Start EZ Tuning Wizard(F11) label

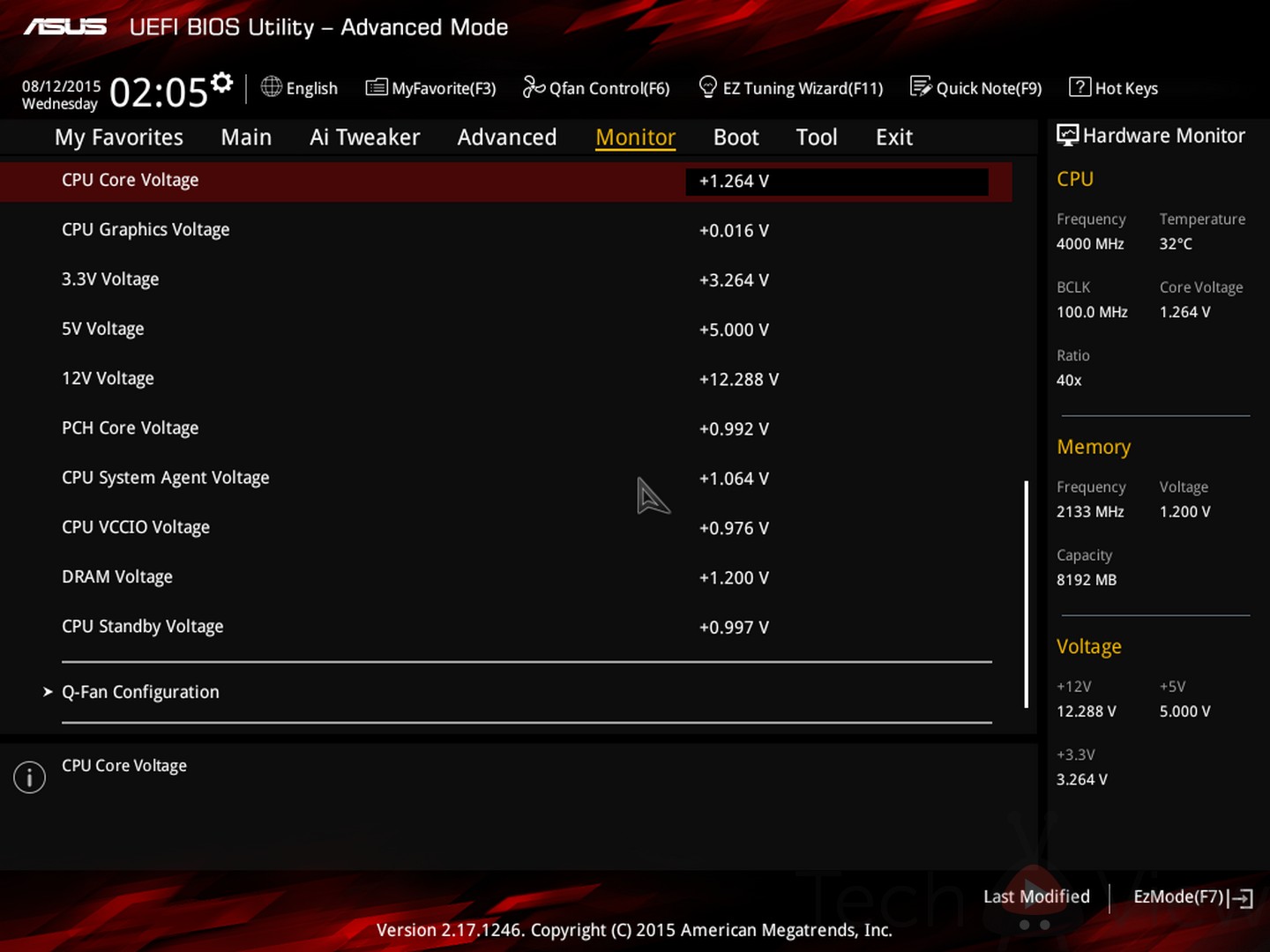(803, 88)
